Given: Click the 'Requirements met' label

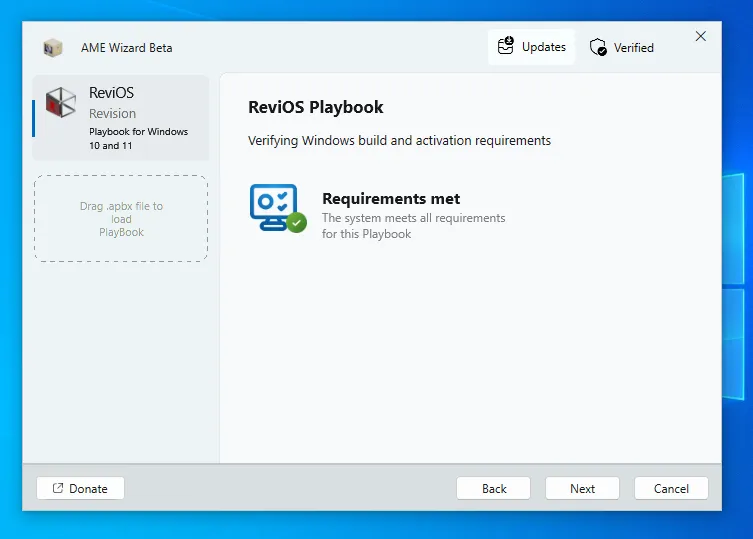Looking at the screenshot, I should coord(391,198).
